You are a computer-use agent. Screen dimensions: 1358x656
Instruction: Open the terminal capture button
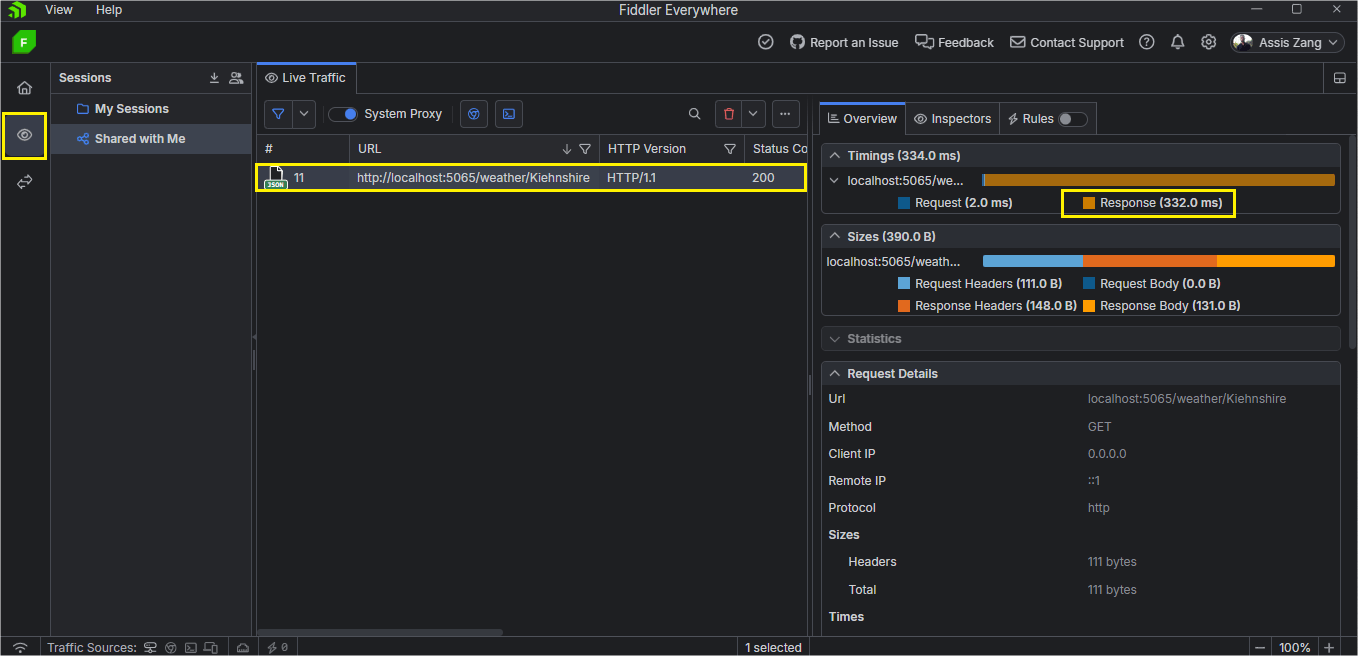tap(509, 114)
